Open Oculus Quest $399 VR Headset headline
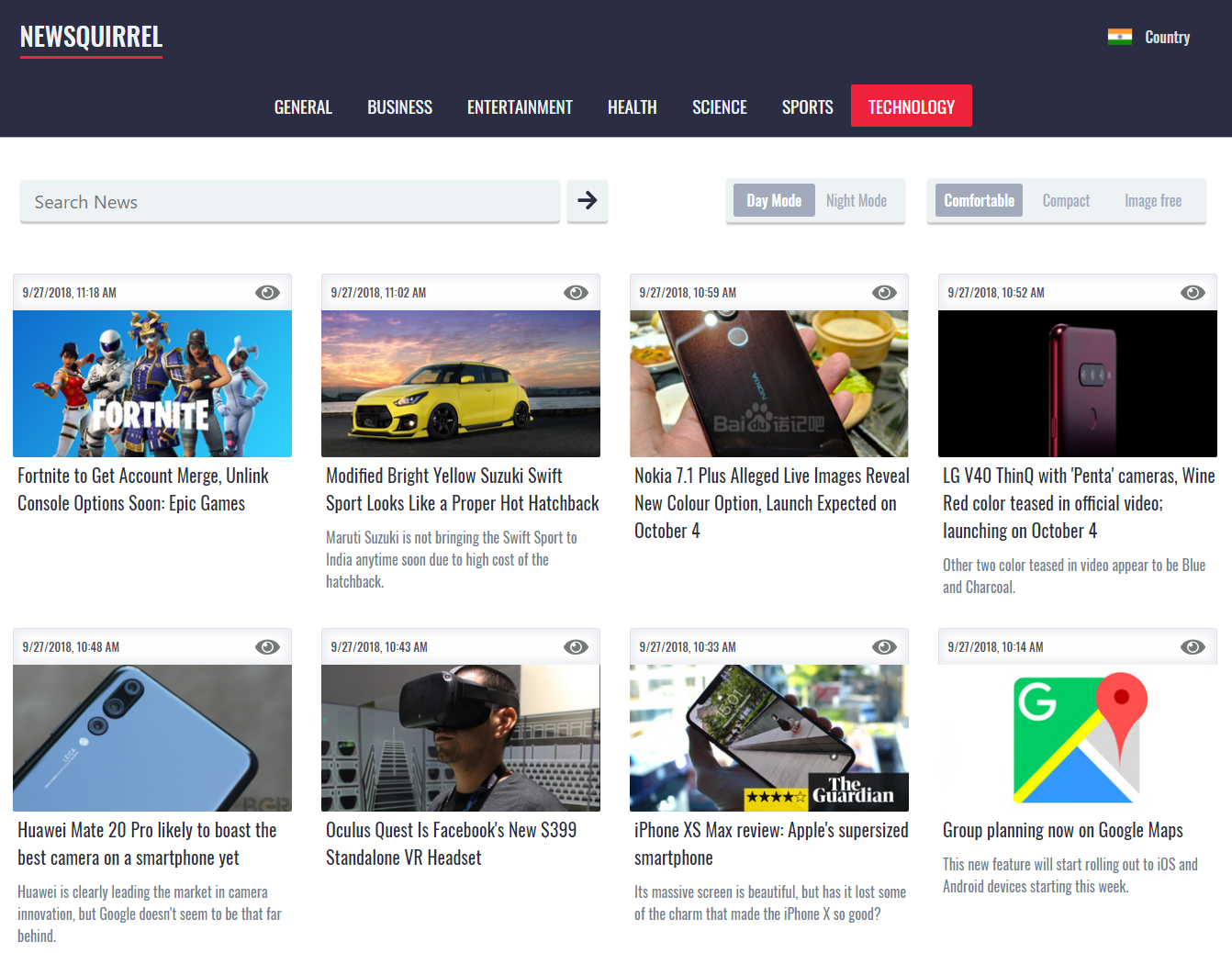 451,844
